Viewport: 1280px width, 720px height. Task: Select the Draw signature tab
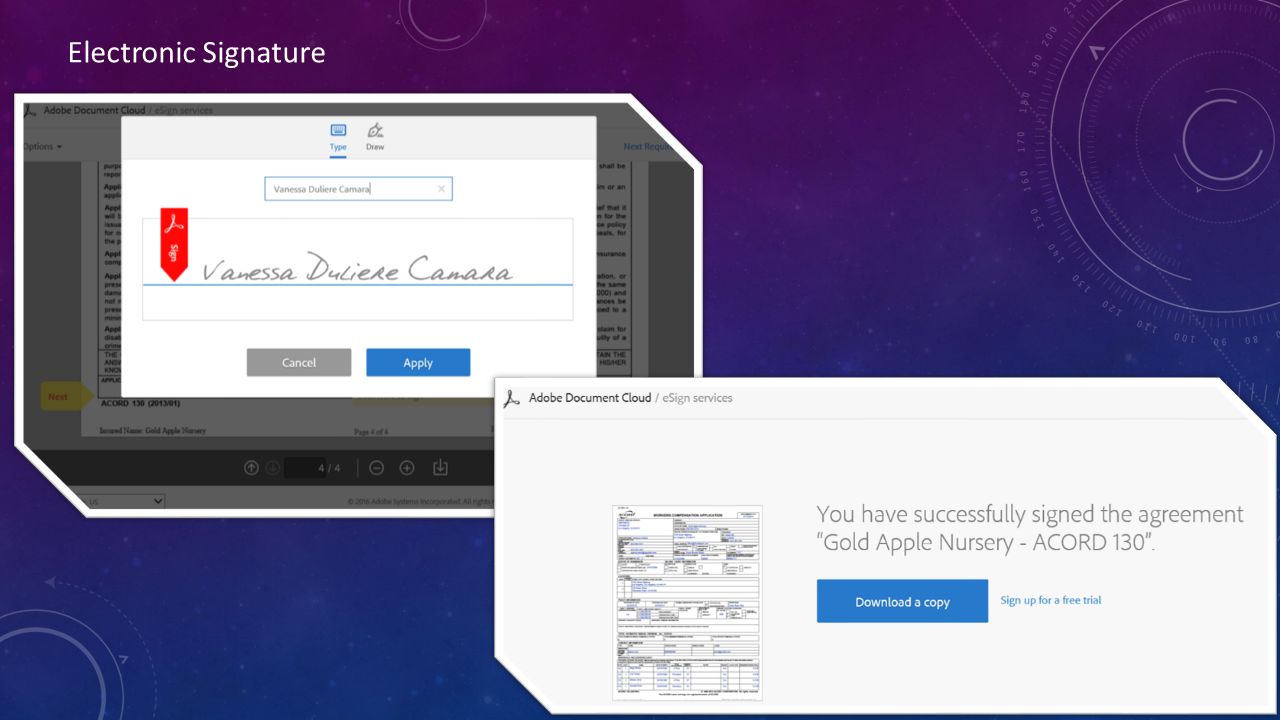point(375,137)
